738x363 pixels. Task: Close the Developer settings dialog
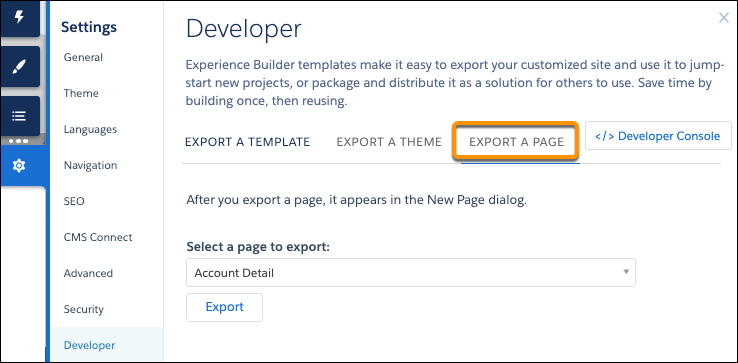tap(723, 18)
